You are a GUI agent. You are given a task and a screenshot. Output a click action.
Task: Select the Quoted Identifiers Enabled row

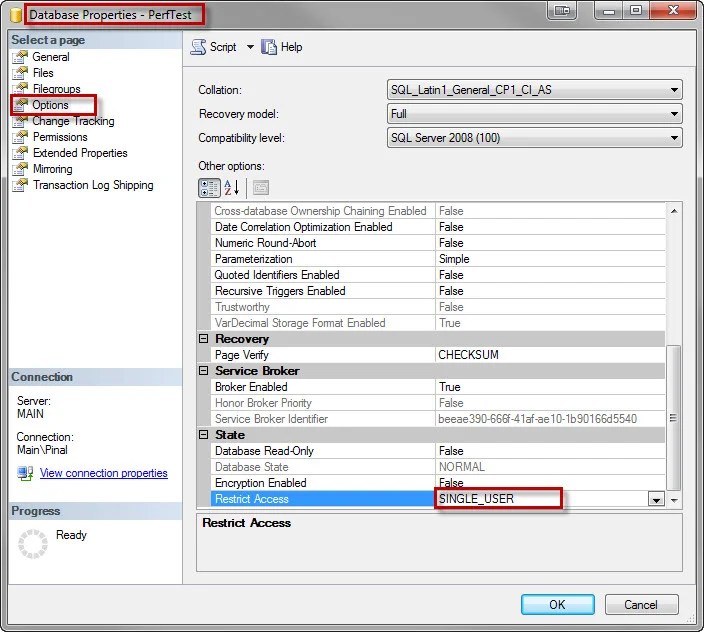(x=438, y=275)
